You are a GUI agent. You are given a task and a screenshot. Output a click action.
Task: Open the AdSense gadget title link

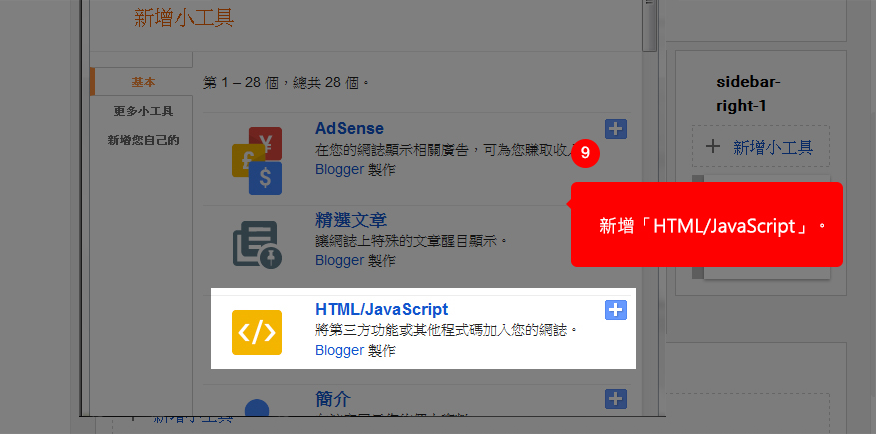(349, 128)
